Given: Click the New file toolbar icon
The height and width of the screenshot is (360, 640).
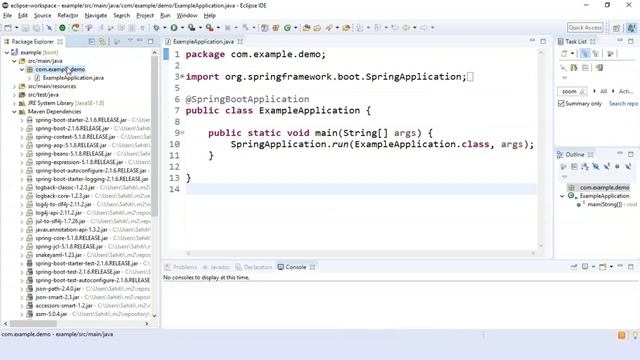Looking at the screenshot, I should pyautogui.click(x=8, y=28).
